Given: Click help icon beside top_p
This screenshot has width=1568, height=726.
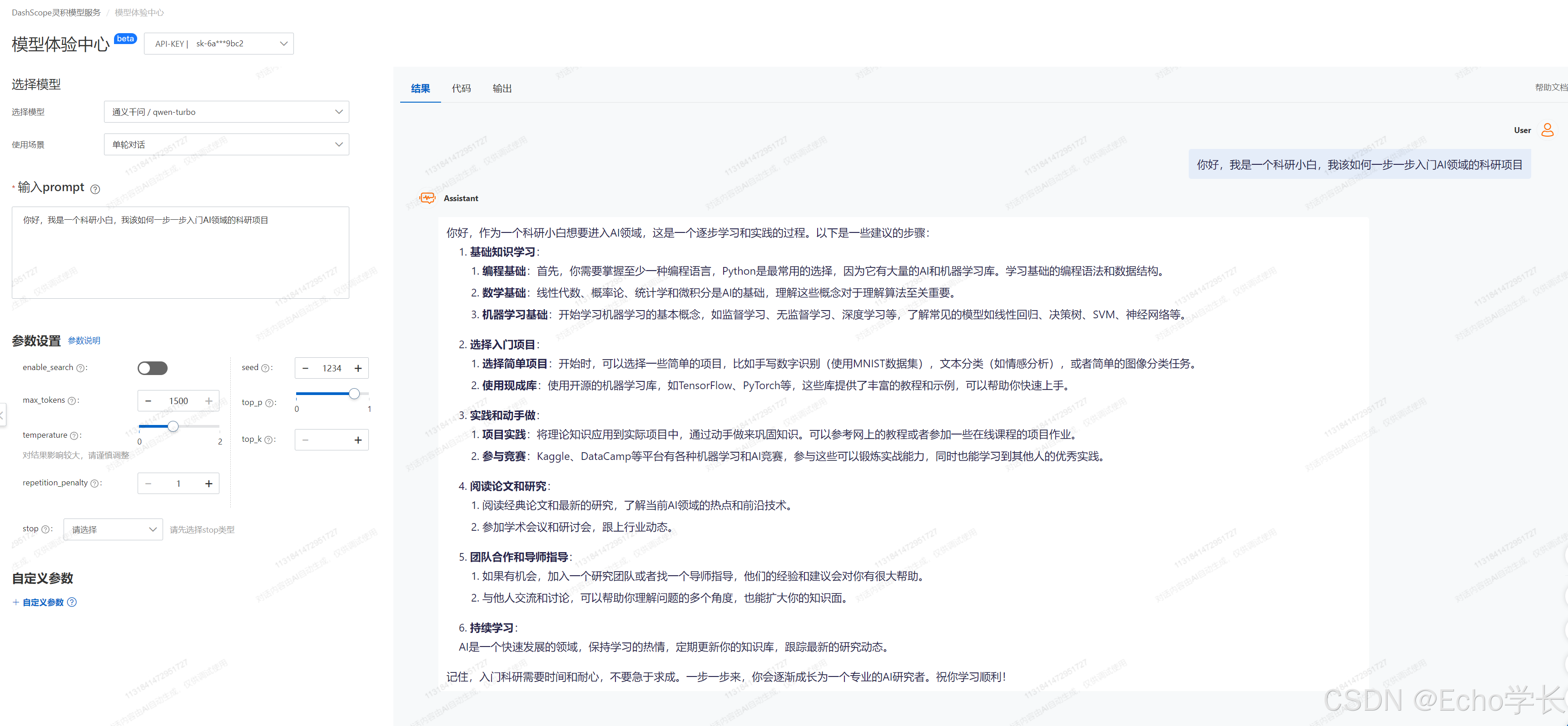Looking at the screenshot, I should click(268, 403).
